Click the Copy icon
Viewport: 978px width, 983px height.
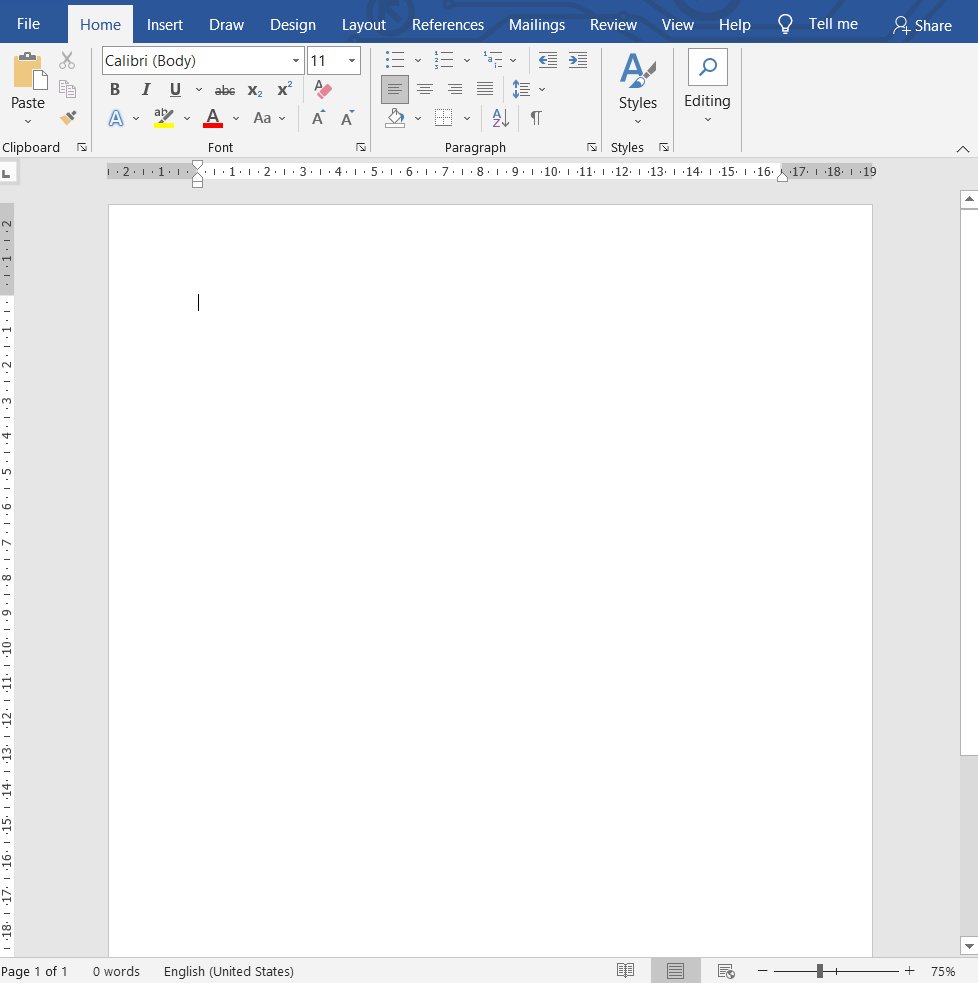(67, 89)
